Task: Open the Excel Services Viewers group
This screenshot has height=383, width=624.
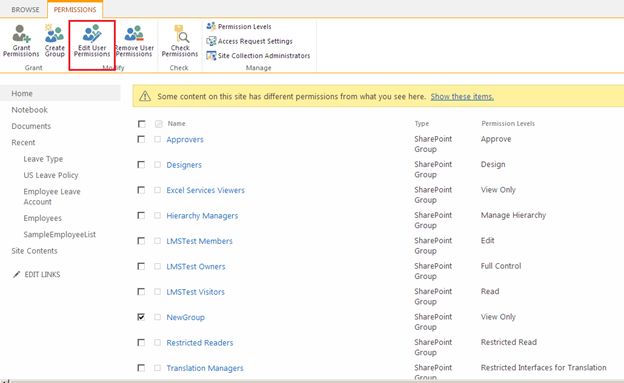Action: 205,190
